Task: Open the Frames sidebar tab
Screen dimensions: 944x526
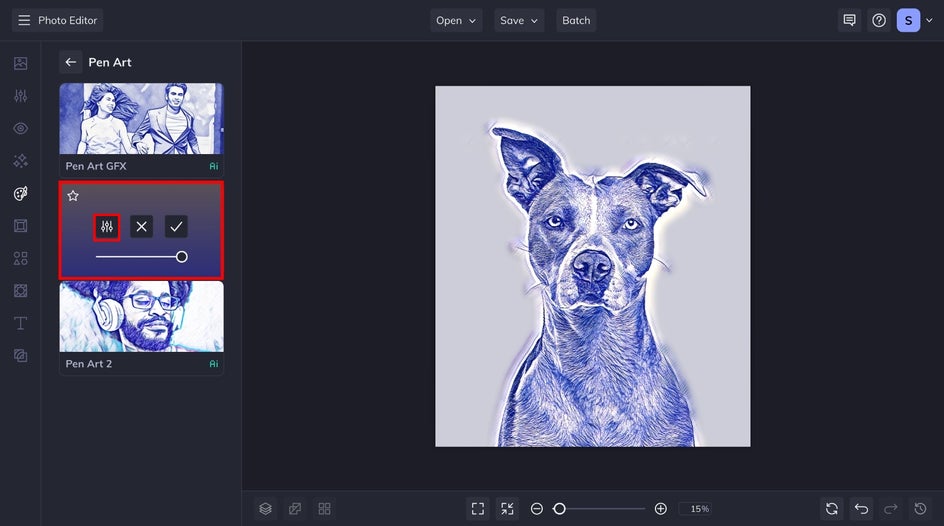Action: tap(20, 226)
